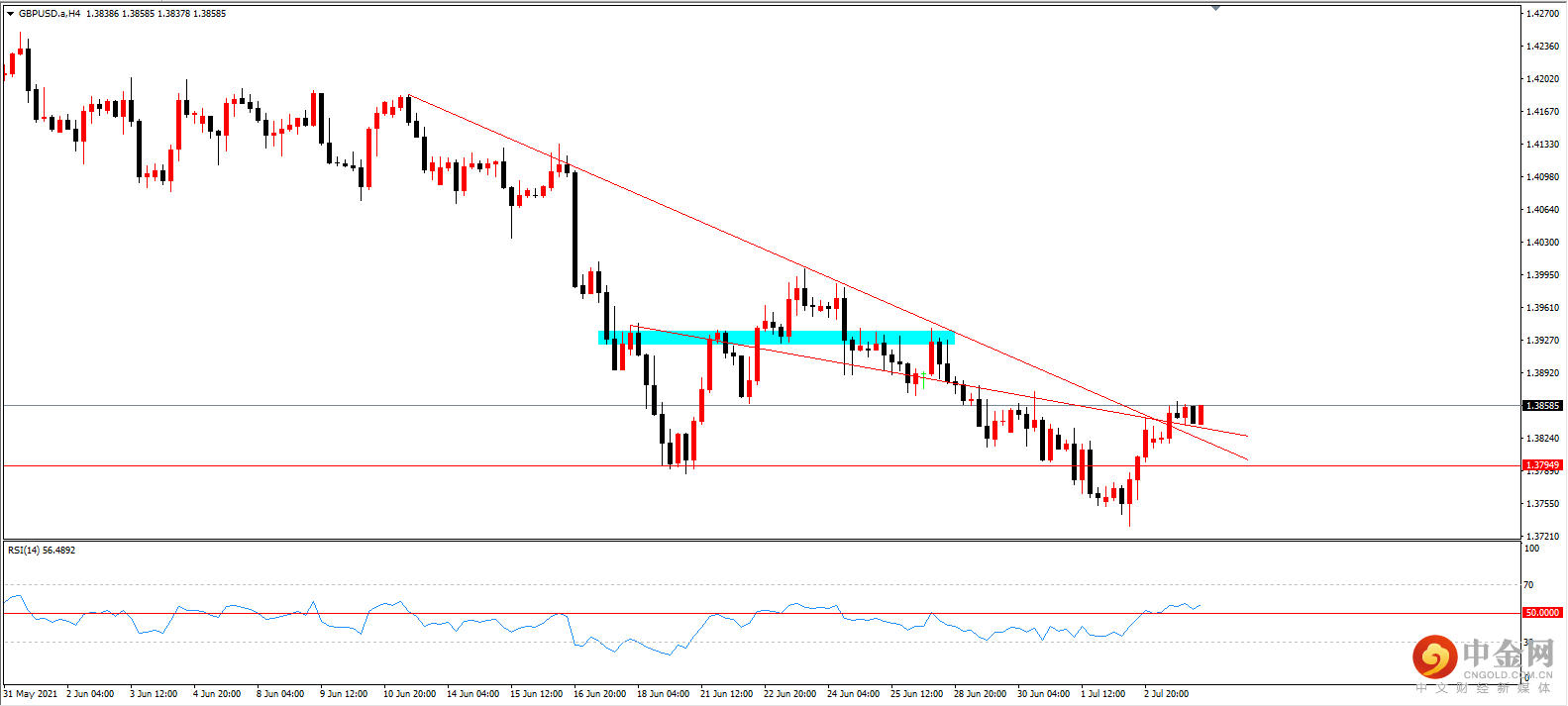This screenshot has height=706, width=1568.
Task: Click the '2 Jul 20:00' time axis label
Action: coord(1166,694)
